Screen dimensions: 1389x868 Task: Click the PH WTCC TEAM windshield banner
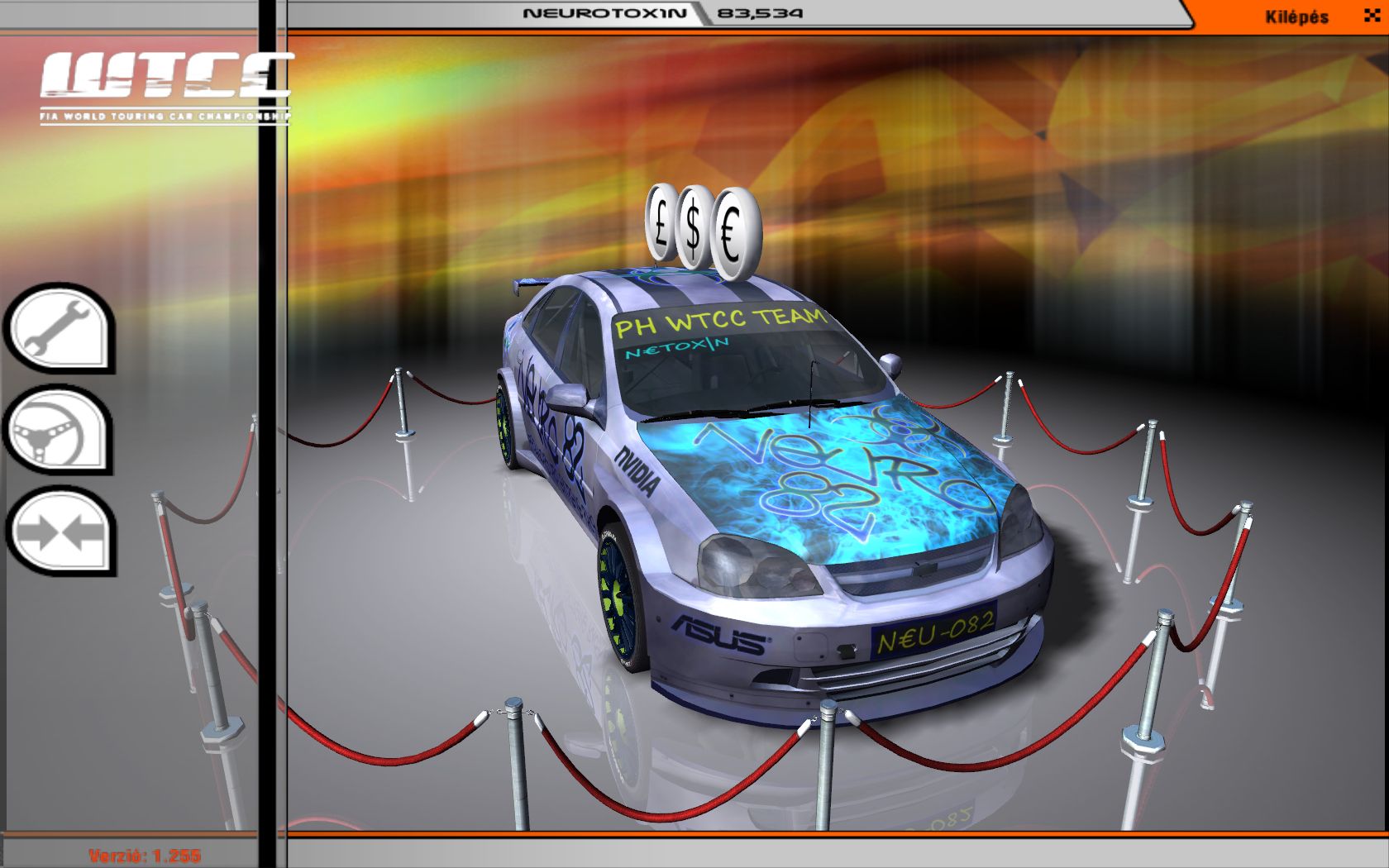[x=719, y=320]
